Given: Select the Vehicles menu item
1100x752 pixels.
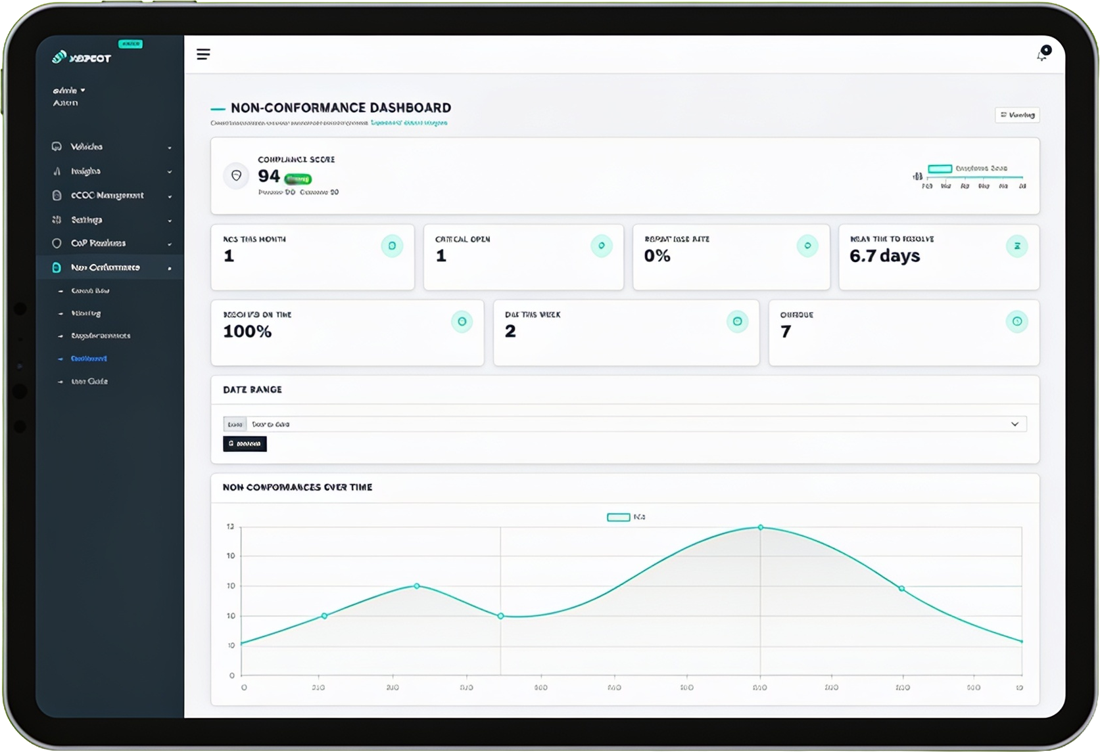Looking at the screenshot, I should (111, 147).
